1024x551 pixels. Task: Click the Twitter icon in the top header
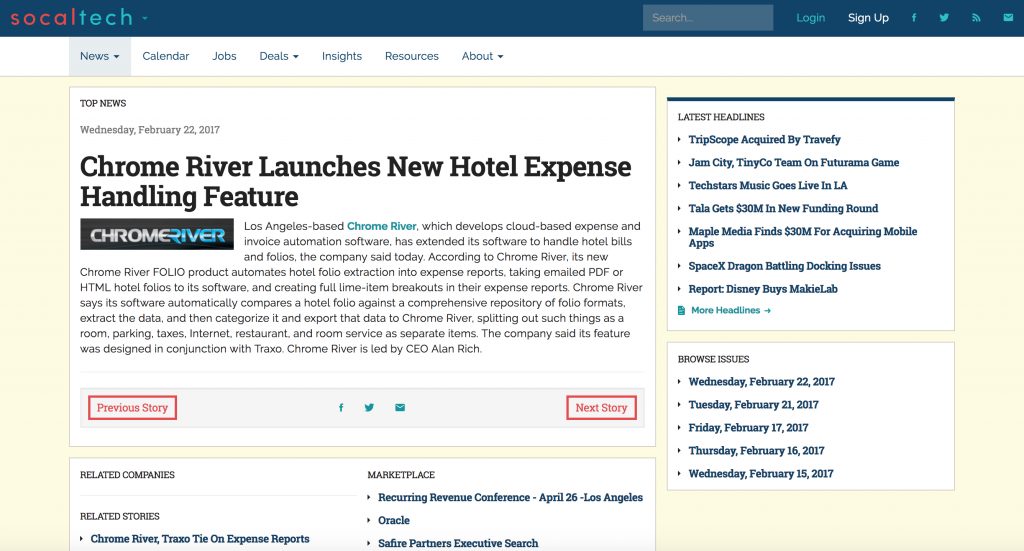(944, 18)
